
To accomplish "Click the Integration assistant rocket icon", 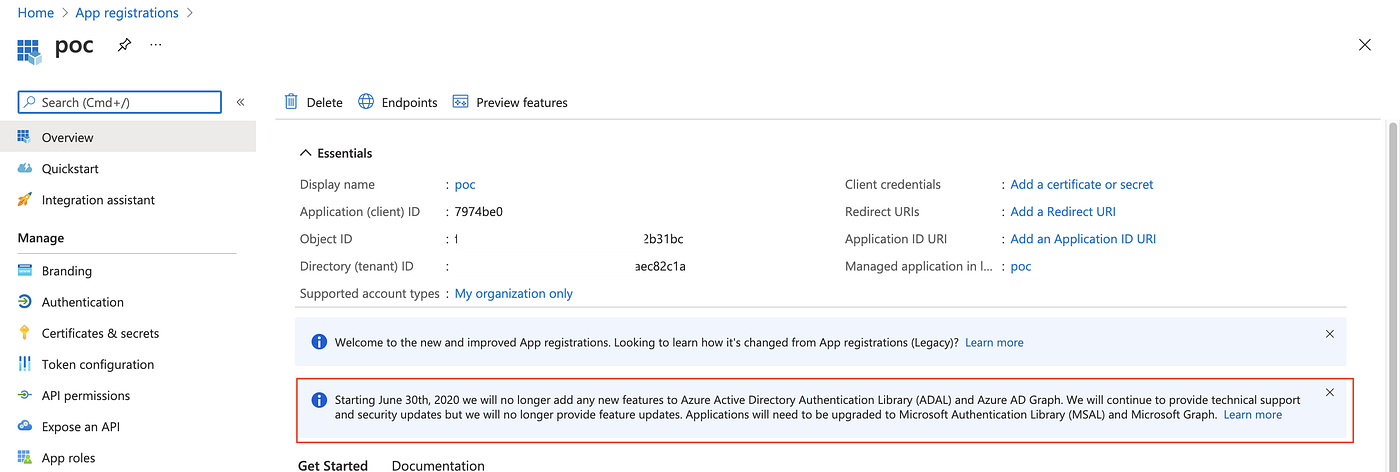I will coord(24,199).
